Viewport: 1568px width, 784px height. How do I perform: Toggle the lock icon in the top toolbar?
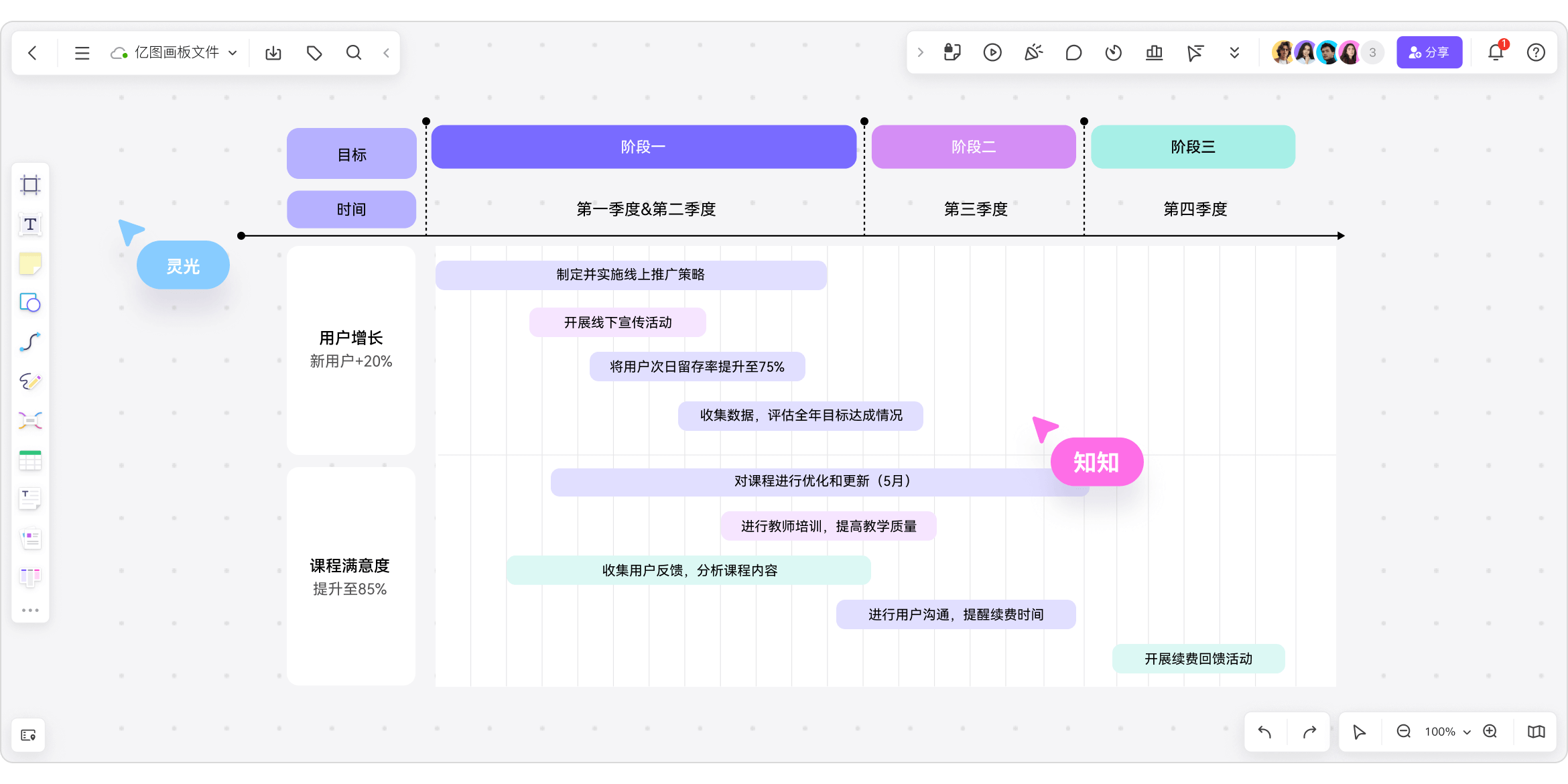coord(952,52)
